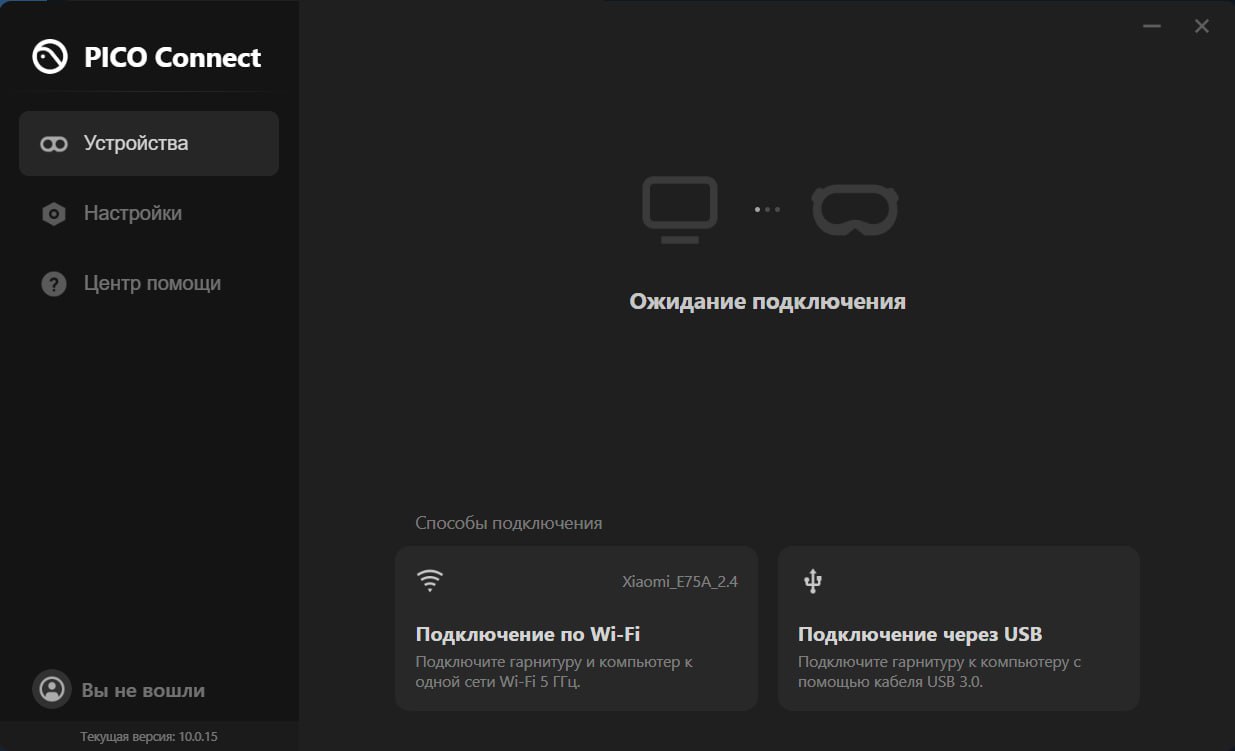
Task: Open the Центр помощи menu item
Action: tap(152, 284)
